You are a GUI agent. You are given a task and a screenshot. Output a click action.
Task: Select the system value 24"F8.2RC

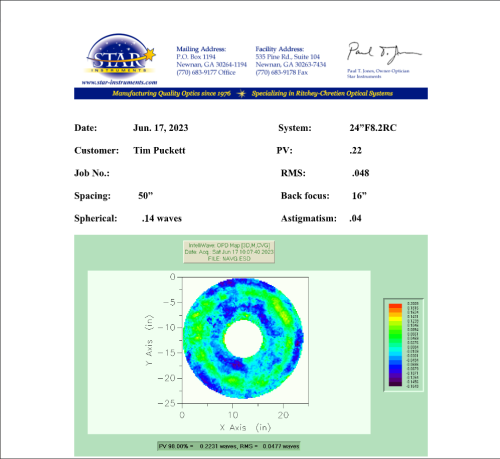pyautogui.click(x=373, y=128)
